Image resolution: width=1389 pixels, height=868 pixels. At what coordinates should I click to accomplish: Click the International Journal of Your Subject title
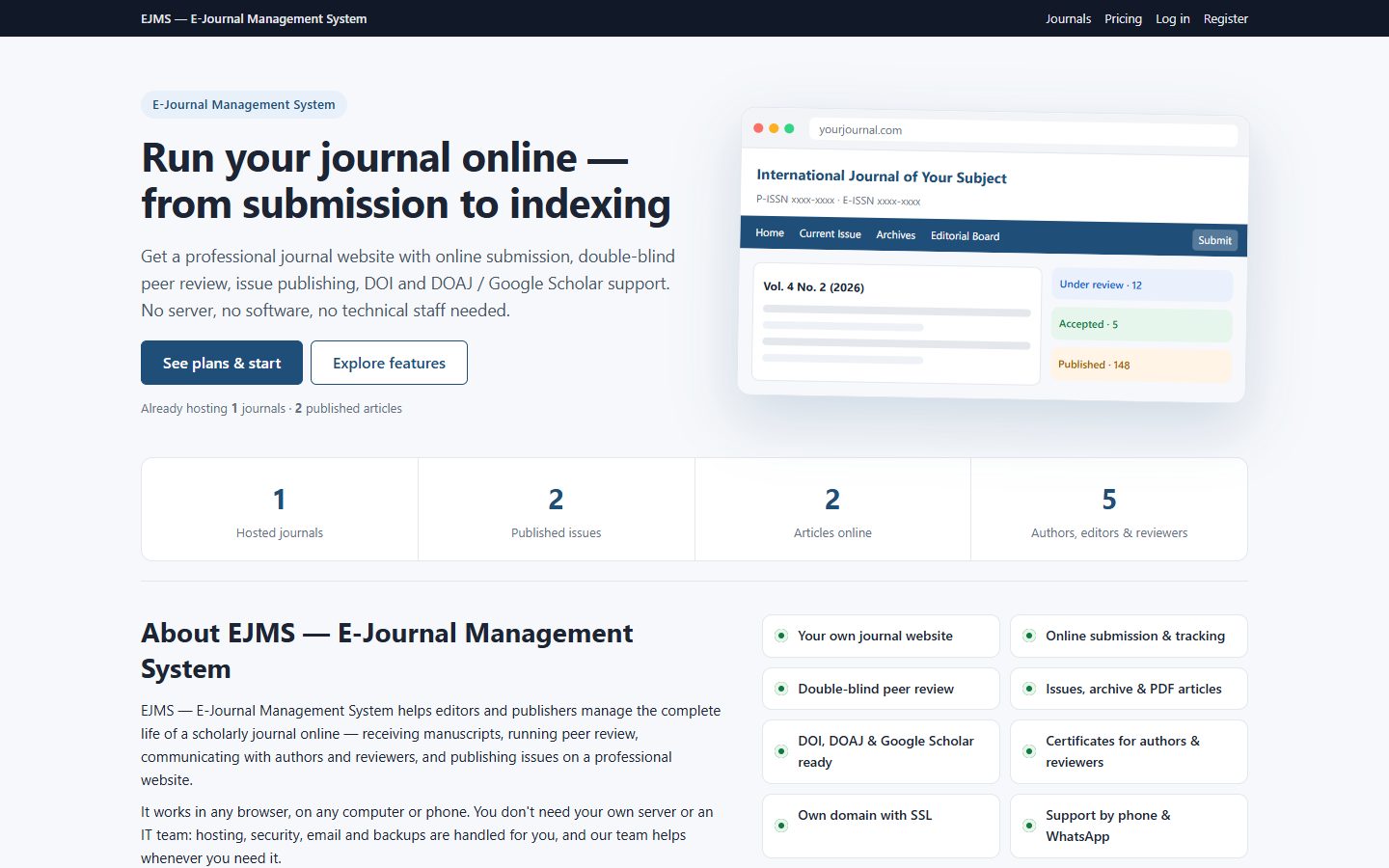(882, 176)
